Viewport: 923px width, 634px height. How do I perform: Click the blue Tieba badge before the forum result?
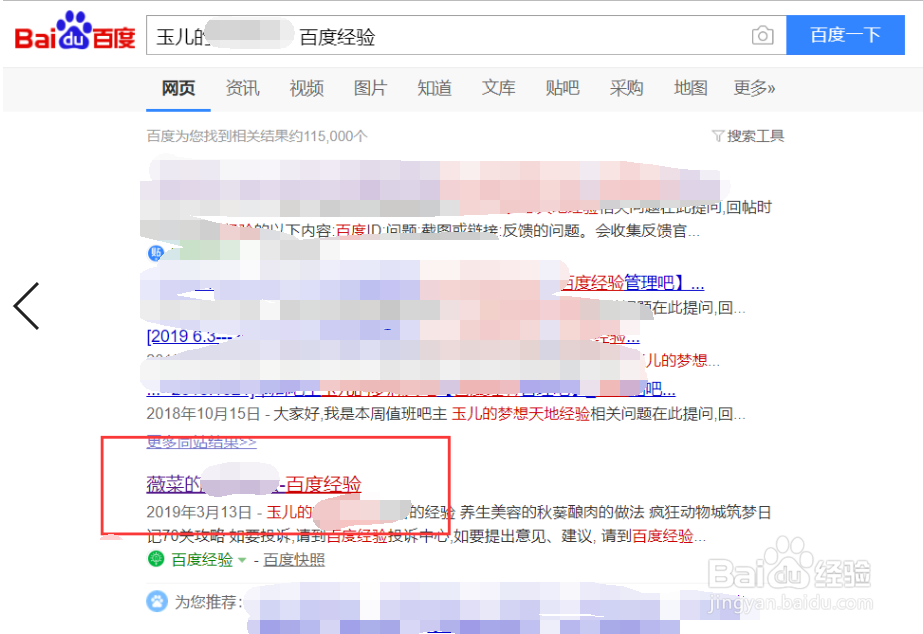point(155,253)
